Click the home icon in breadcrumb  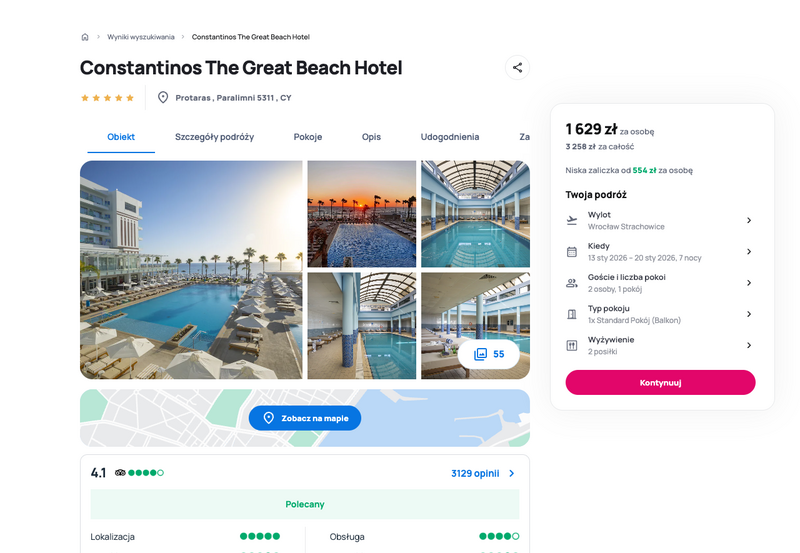[85, 37]
